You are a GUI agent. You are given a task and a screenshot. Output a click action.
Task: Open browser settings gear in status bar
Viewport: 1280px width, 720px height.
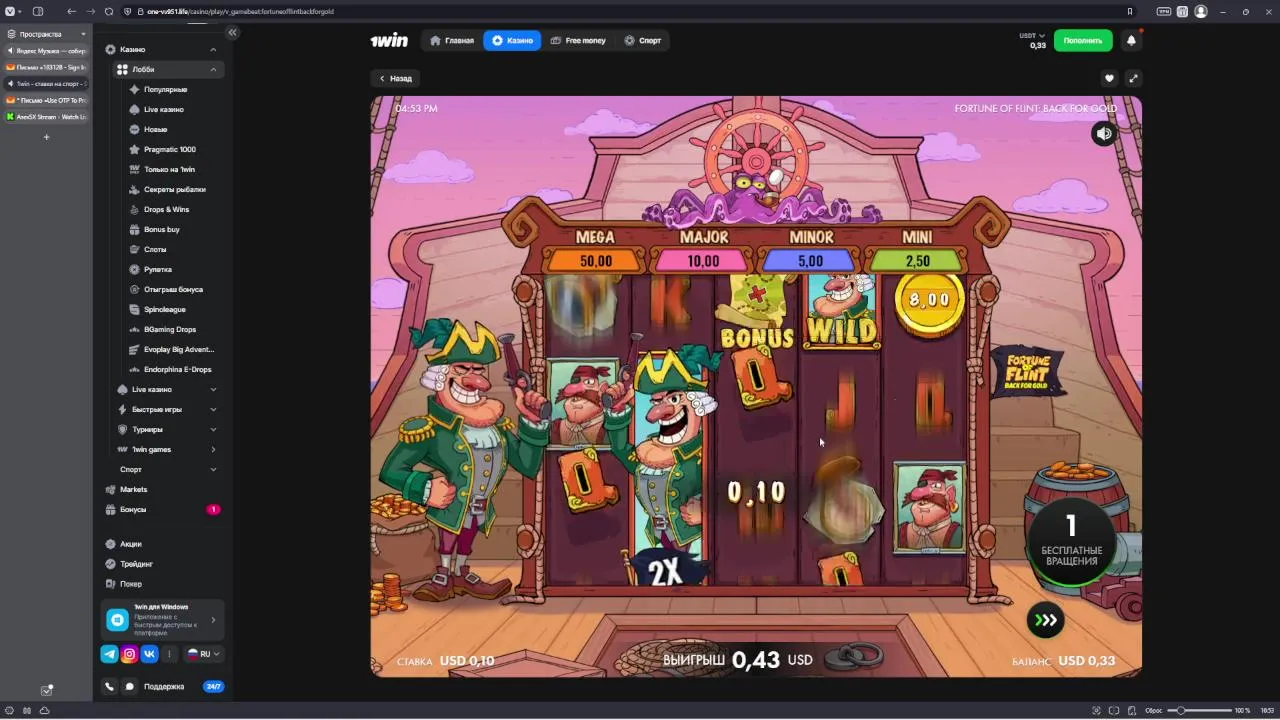11,710
